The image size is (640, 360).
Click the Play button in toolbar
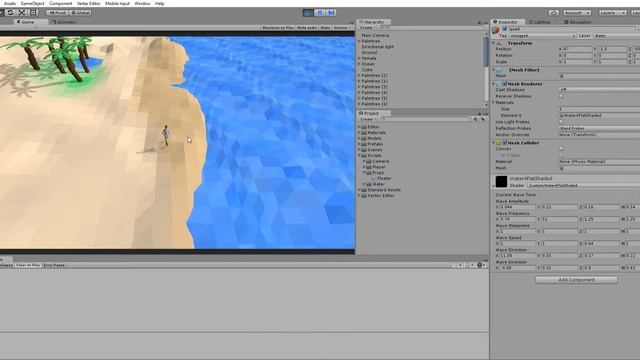click(309, 13)
